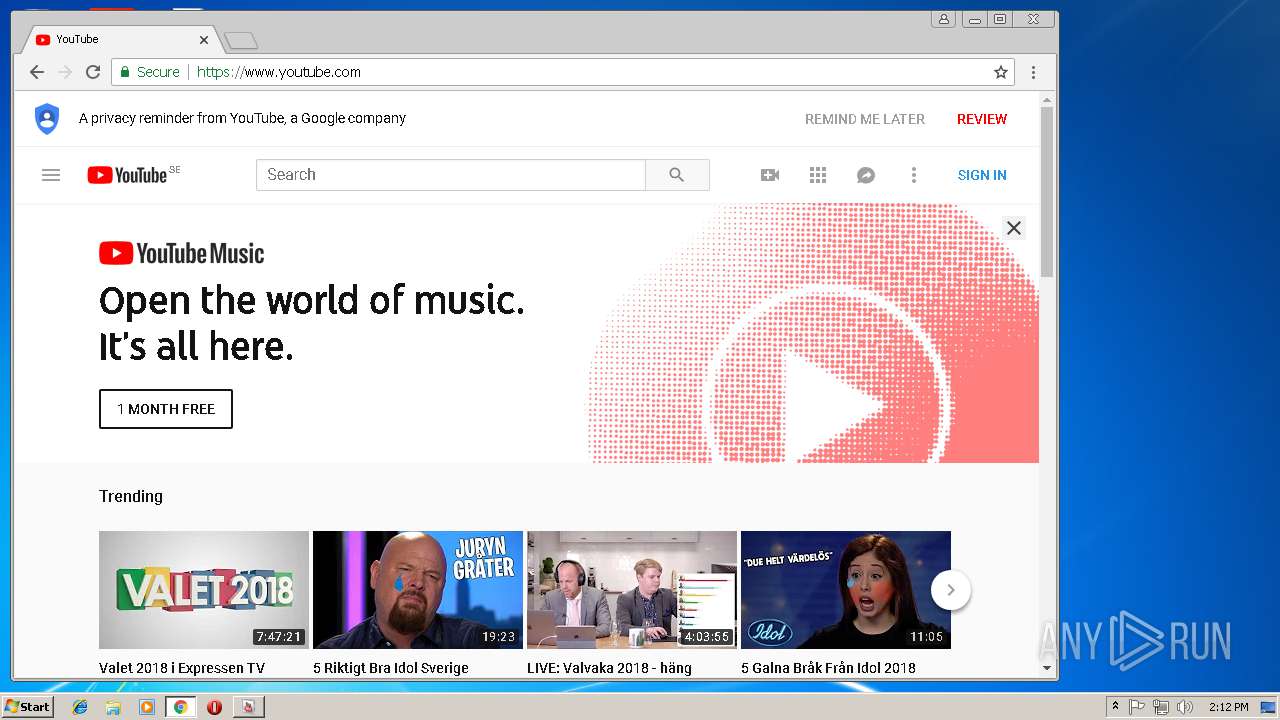This screenshot has height=720, width=1280.
Task: Open the Valet 2018 video thumbnail
Action: pyautogui.click(x=204, y=590)
